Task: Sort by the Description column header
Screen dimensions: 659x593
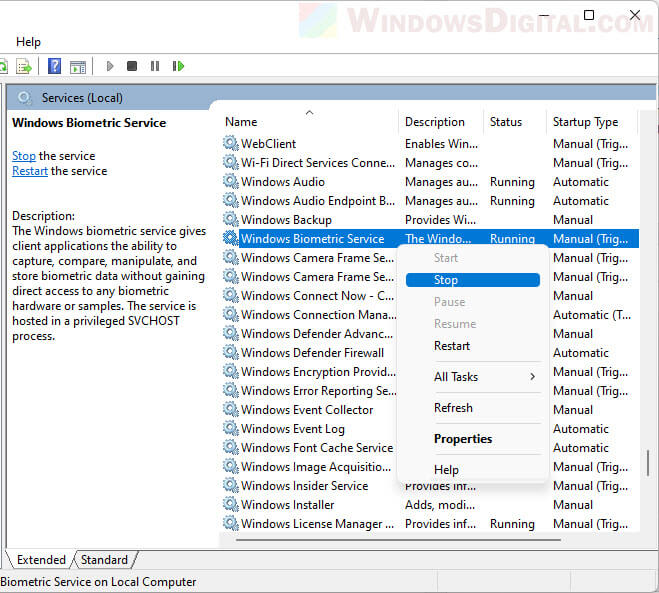Action: (440, 122)
